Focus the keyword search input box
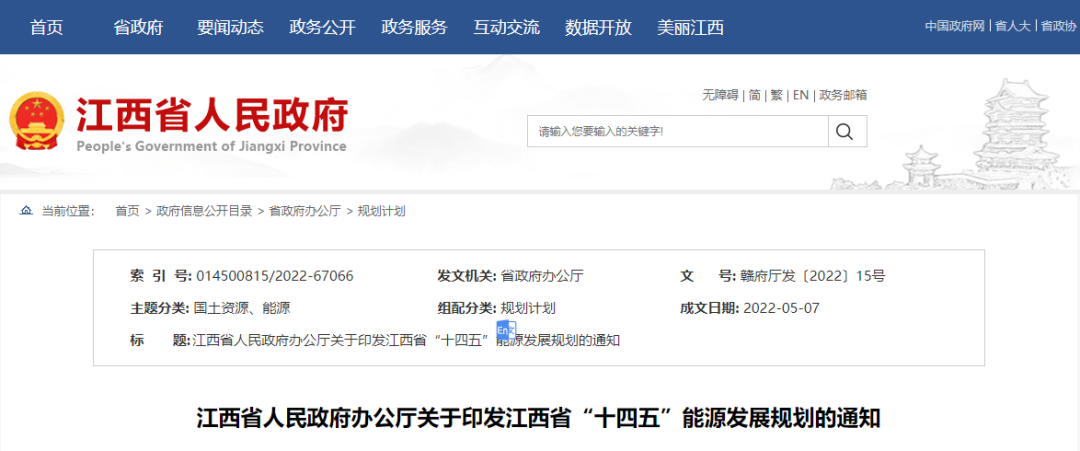Viewport: 1080px width, 451px height. [677, 131]
